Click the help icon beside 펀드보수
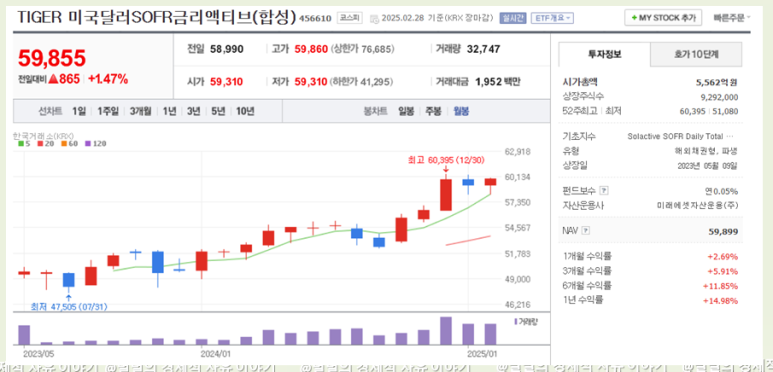773x372 pixels. (x=605, y=191)
